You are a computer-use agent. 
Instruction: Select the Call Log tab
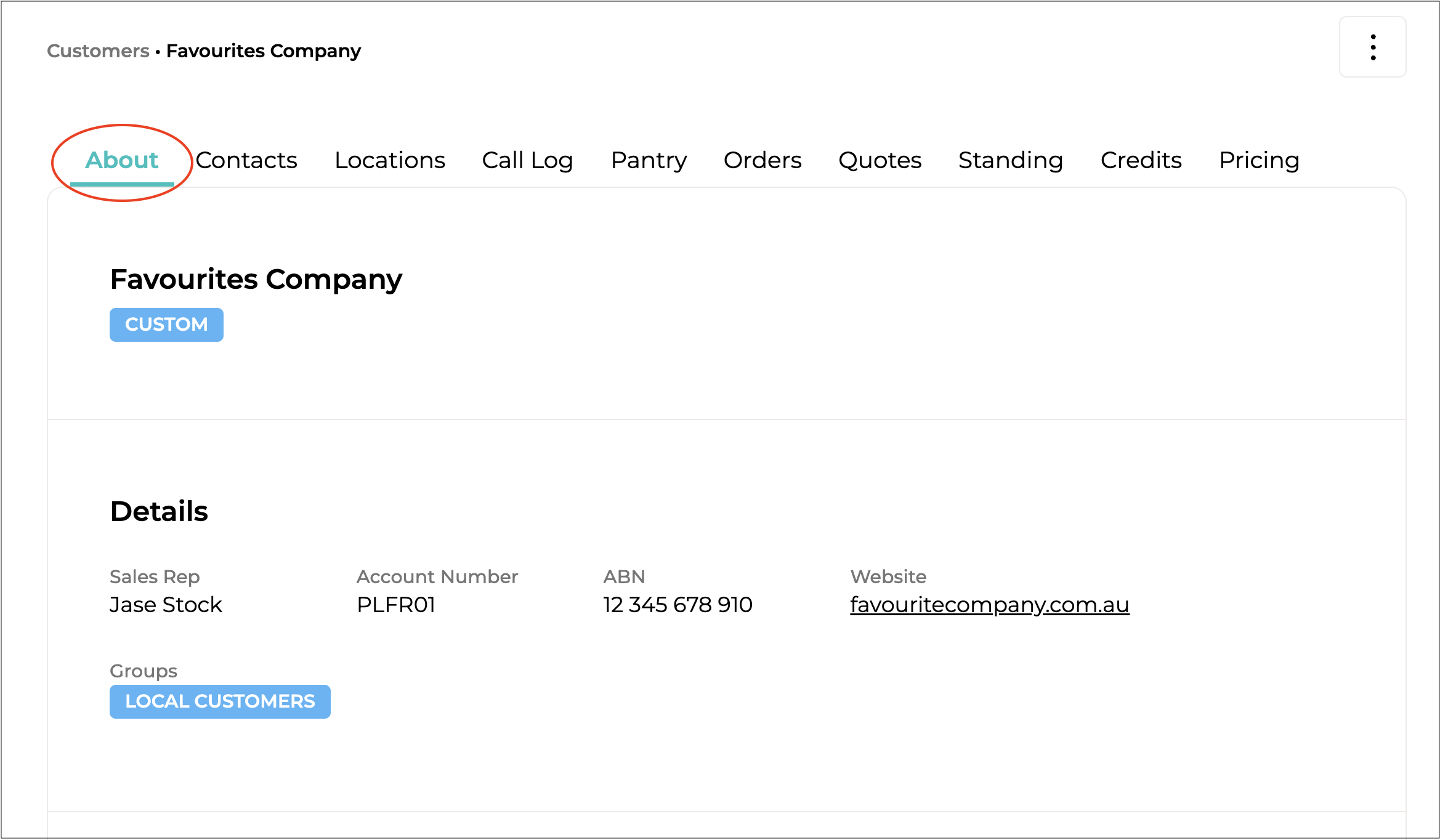coord(527,160)
